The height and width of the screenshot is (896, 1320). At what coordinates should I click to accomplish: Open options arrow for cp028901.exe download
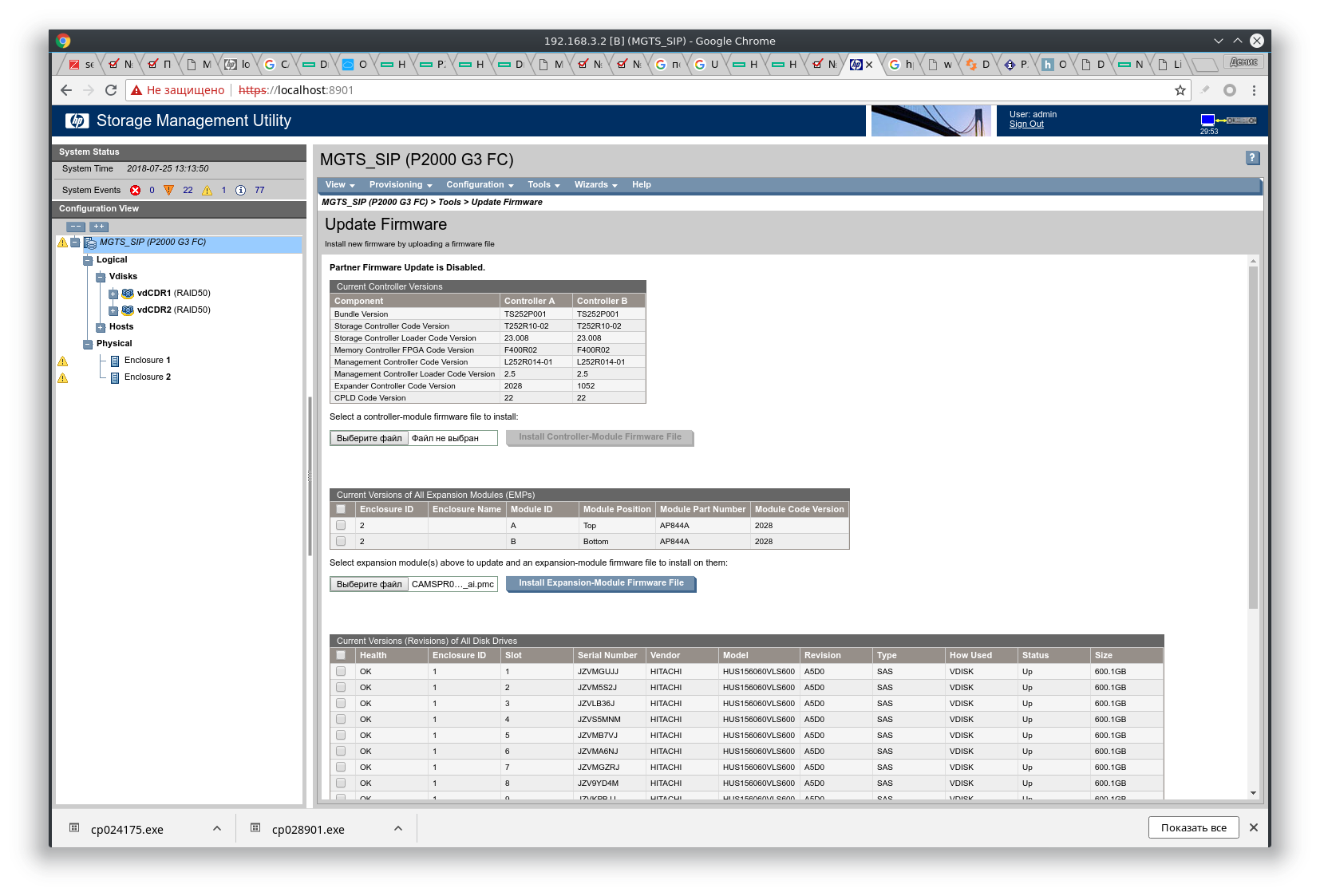pyautogui.click(x=398, y=828)
